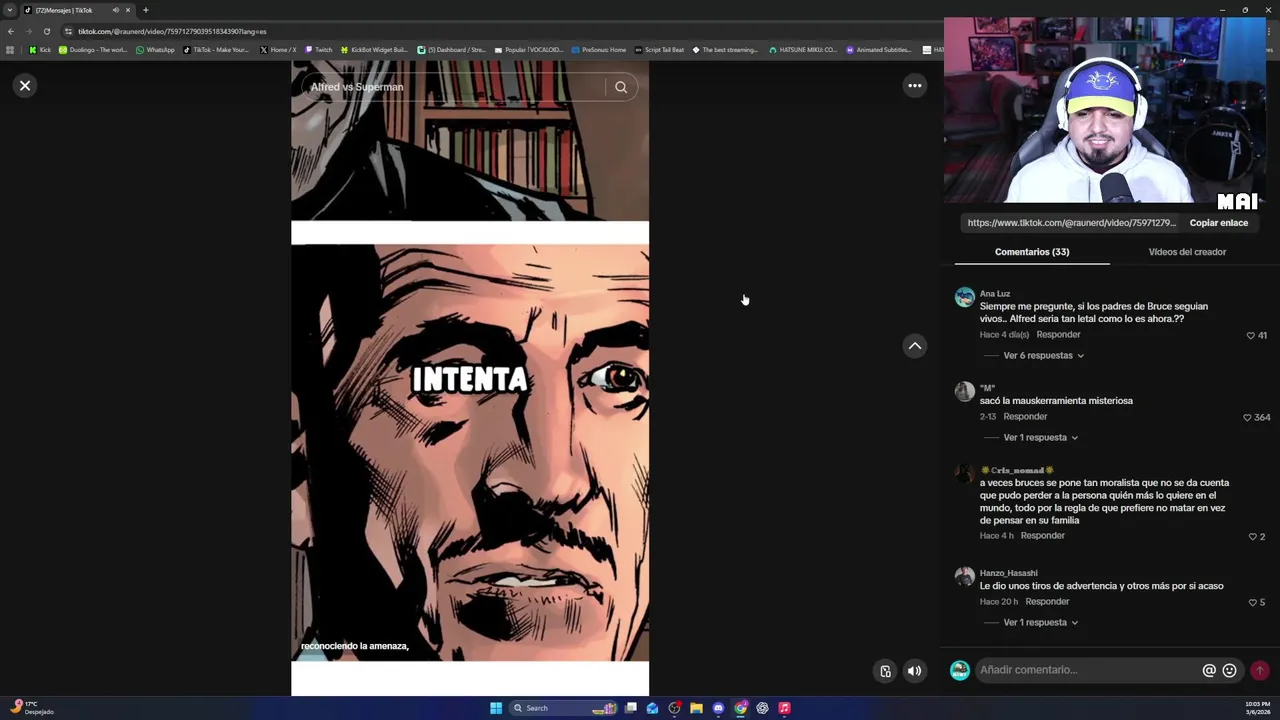Click the red post comment arrow

pos(1260,671)
